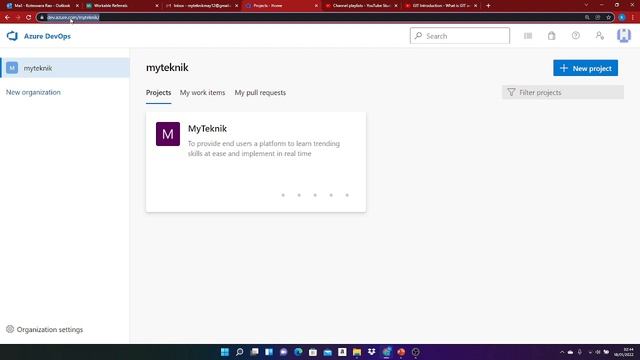This screenshot has height=360, width=640.
Task: Switch to the Projects tab
Action: click(x=158, y=93)
